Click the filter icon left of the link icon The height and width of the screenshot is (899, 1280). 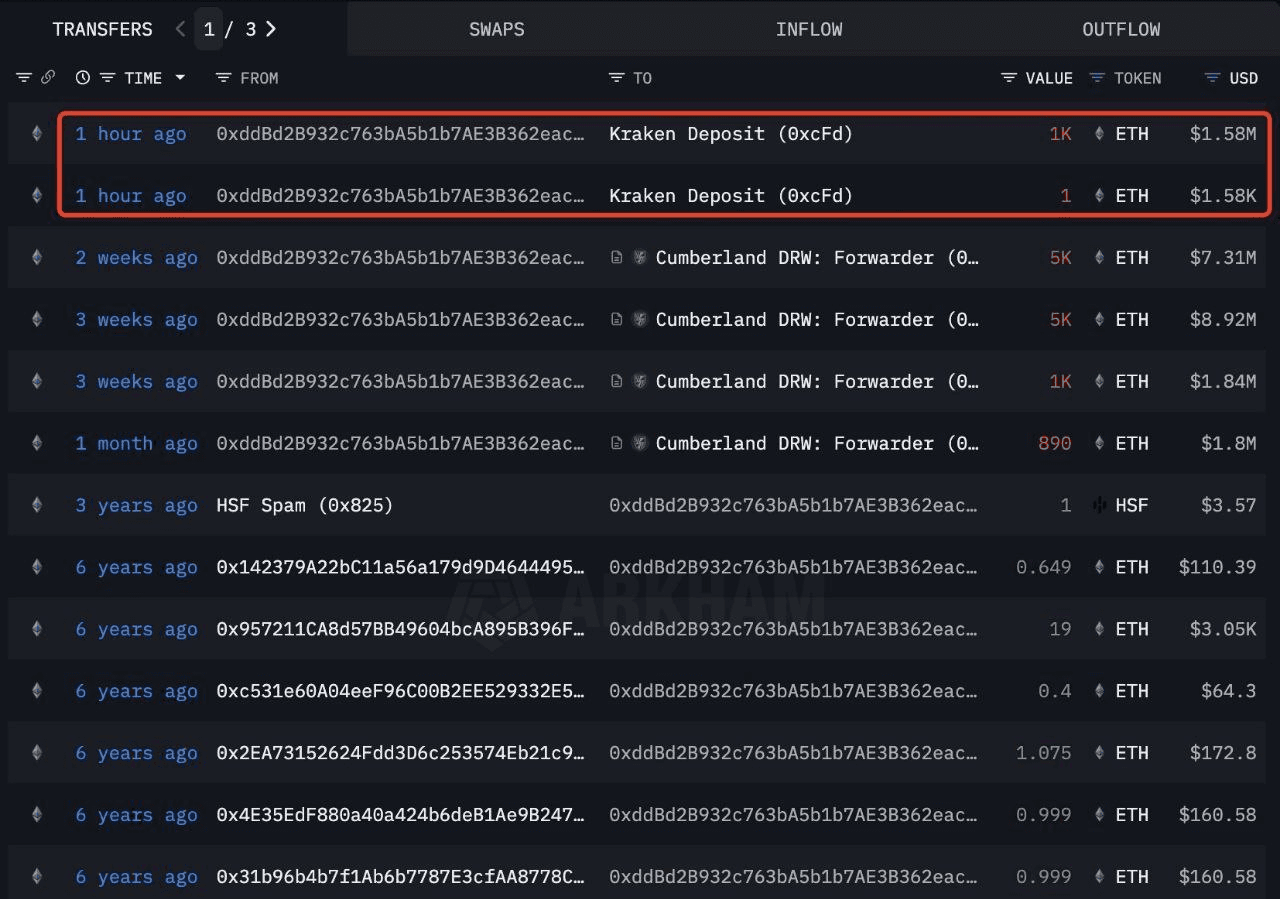(23, 78)
